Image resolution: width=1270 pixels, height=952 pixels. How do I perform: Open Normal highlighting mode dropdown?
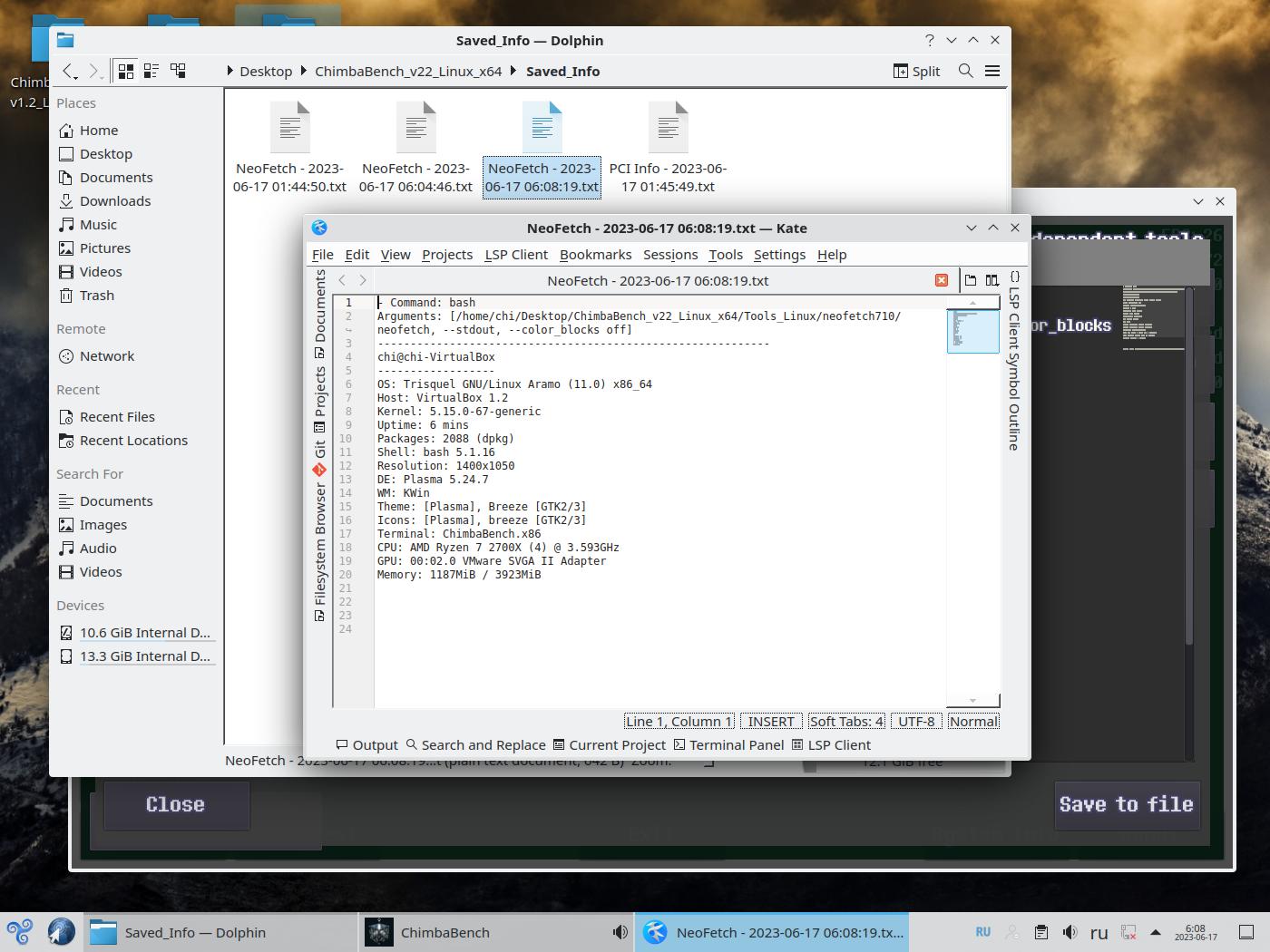click(973, 722)
